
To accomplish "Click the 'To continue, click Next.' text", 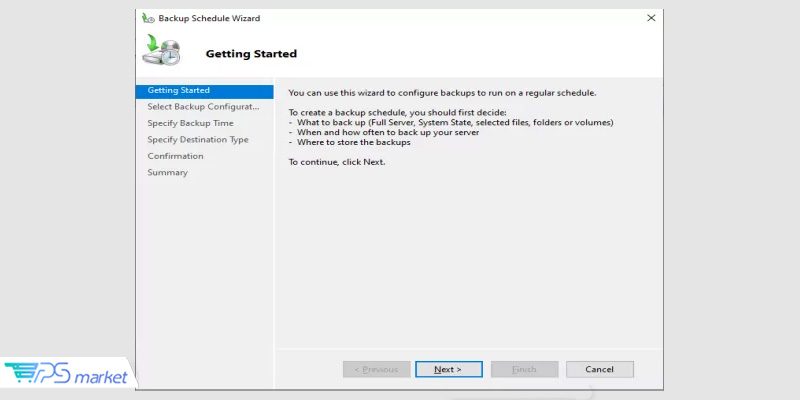I will pos(337,162).
